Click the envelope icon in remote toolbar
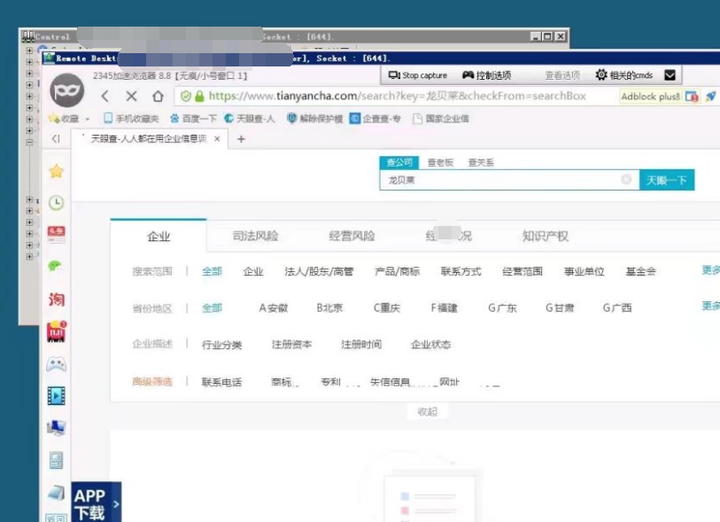This screenshot has height=522, width=720. 669,75
